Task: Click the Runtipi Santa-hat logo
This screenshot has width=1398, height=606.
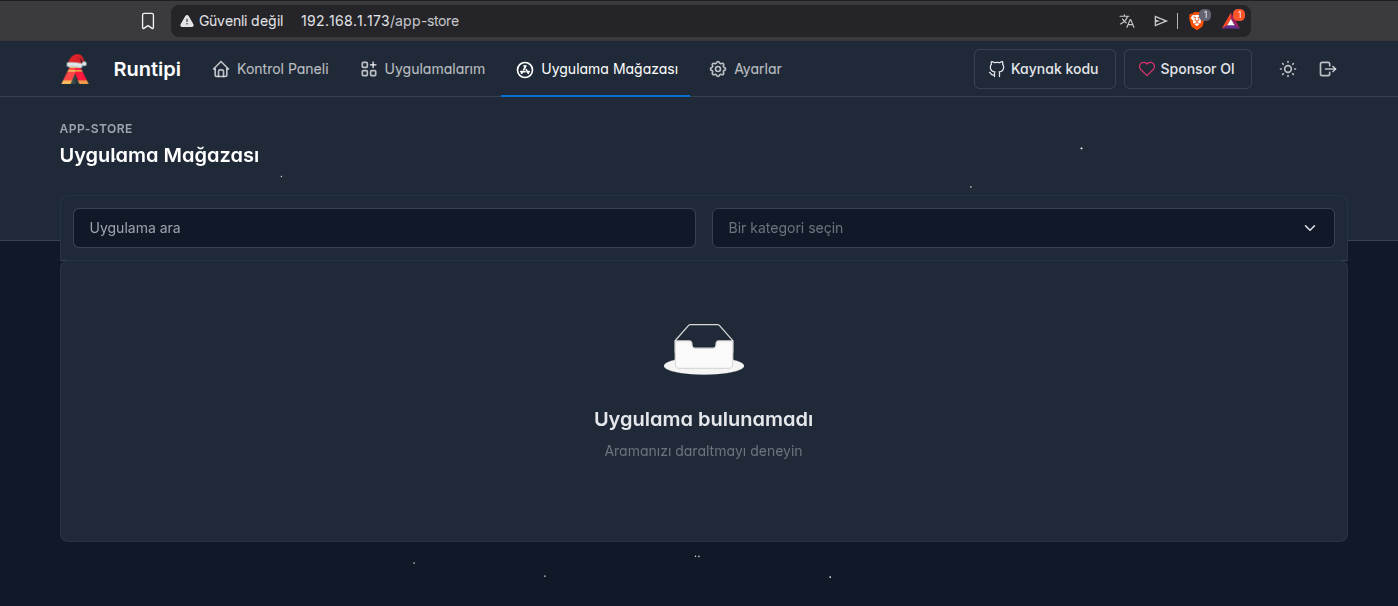Action: pyautogui.click(x=75, y=69)
